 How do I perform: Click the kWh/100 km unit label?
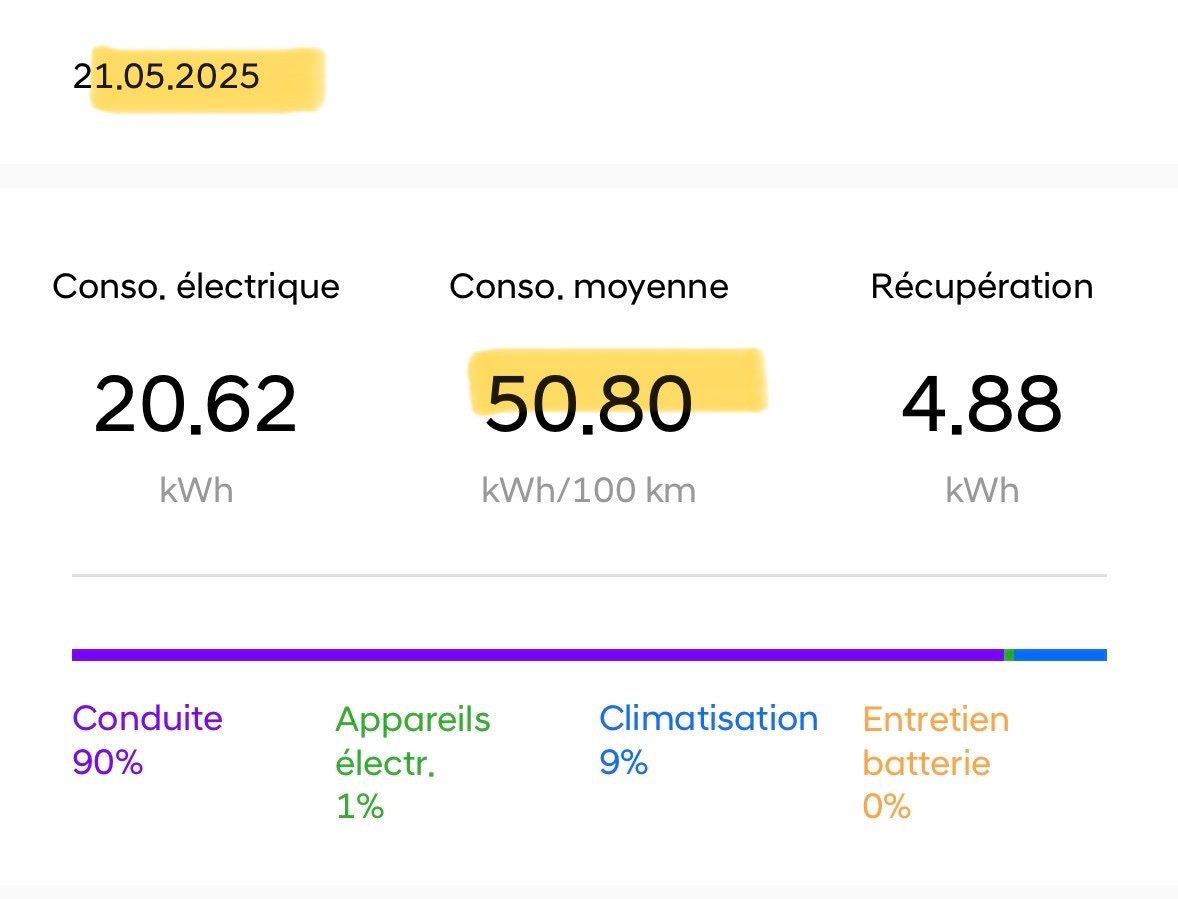click(x=589, y=490)
